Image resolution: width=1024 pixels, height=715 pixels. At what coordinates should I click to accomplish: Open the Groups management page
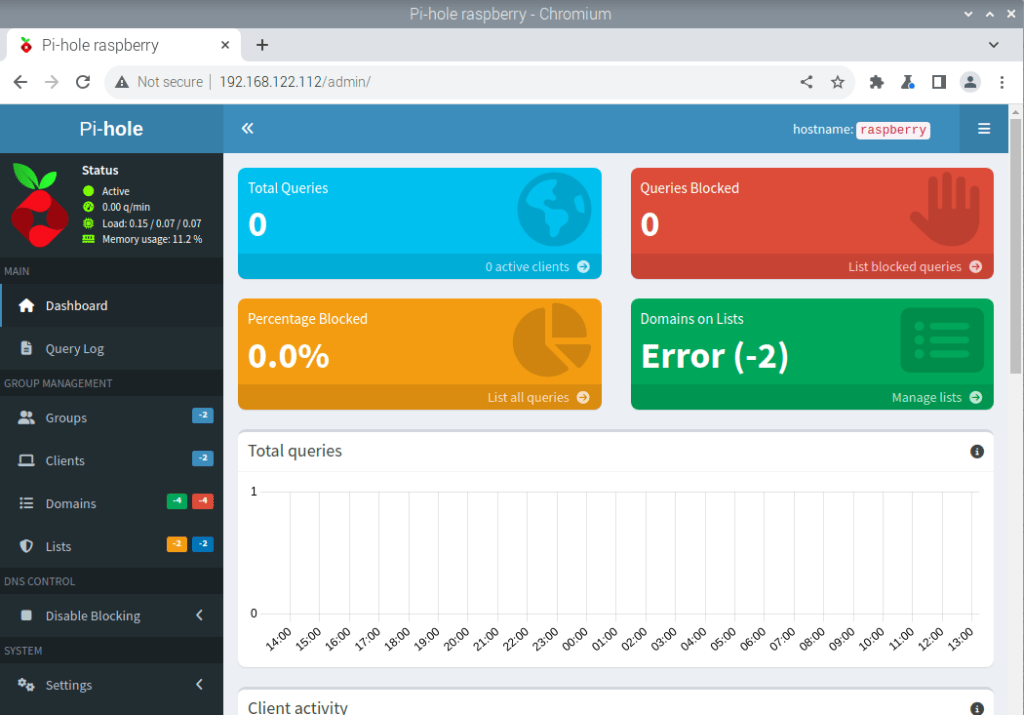click(x=112, y=418)
